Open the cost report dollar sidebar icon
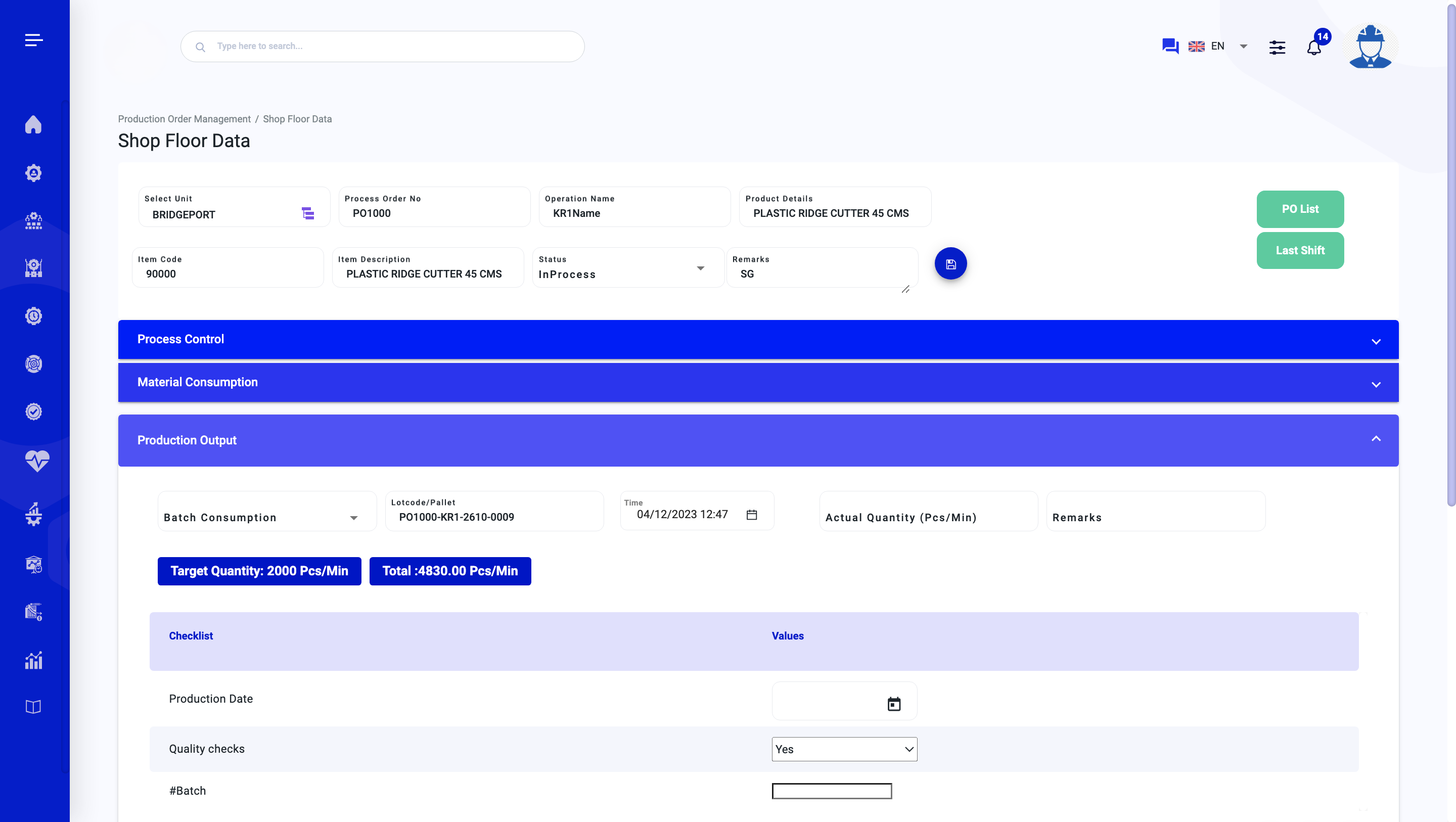 coord(33,612)
